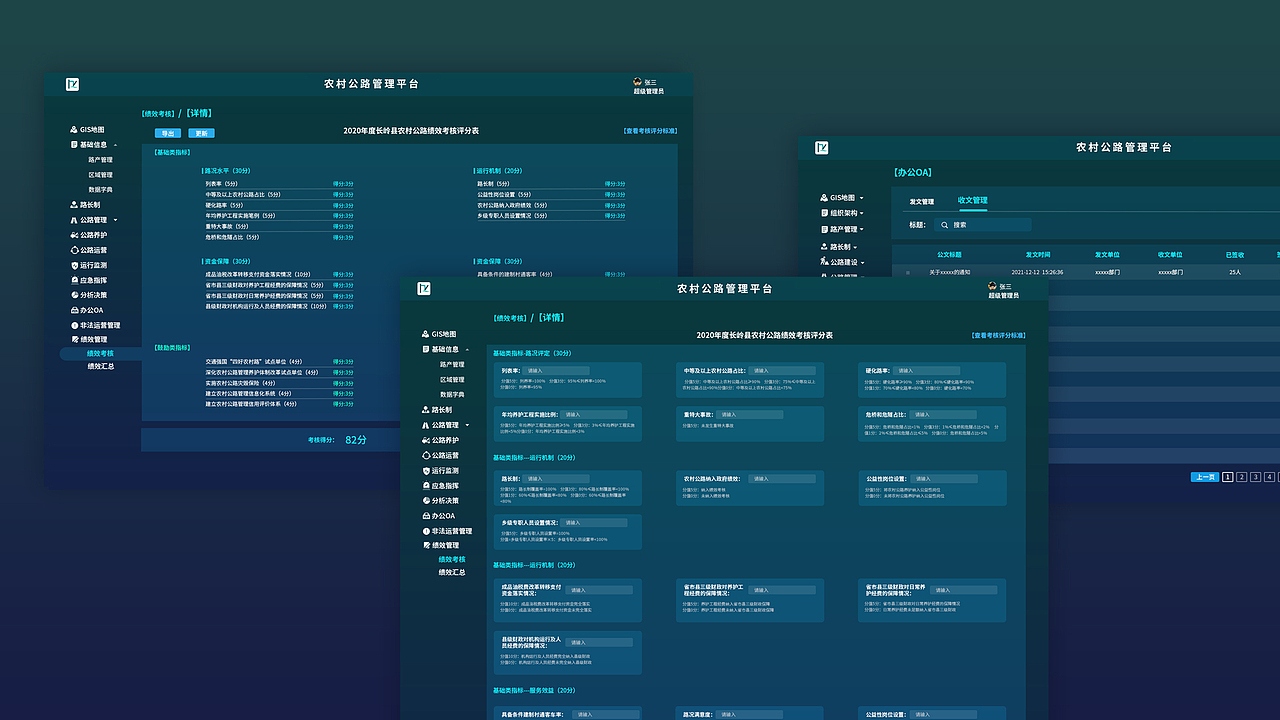Click 绩效考核 breadcrumb in front window
This screenshot has width=1280, height=720.
click(x=509, y=318)
